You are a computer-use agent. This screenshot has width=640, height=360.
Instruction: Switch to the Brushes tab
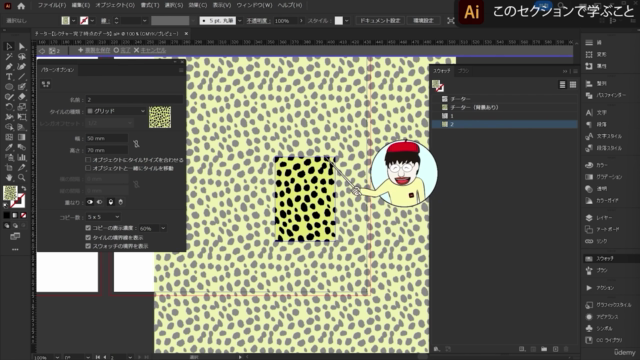tap(463, 71)
